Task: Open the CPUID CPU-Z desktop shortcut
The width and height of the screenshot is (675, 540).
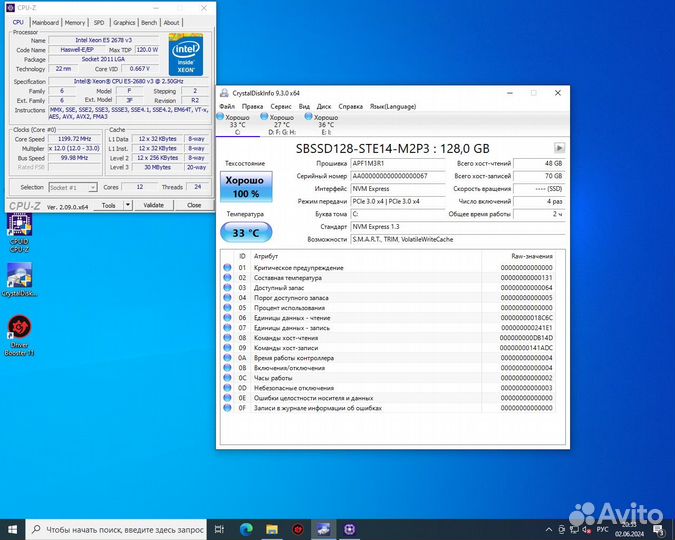Action: pos(19,233)
